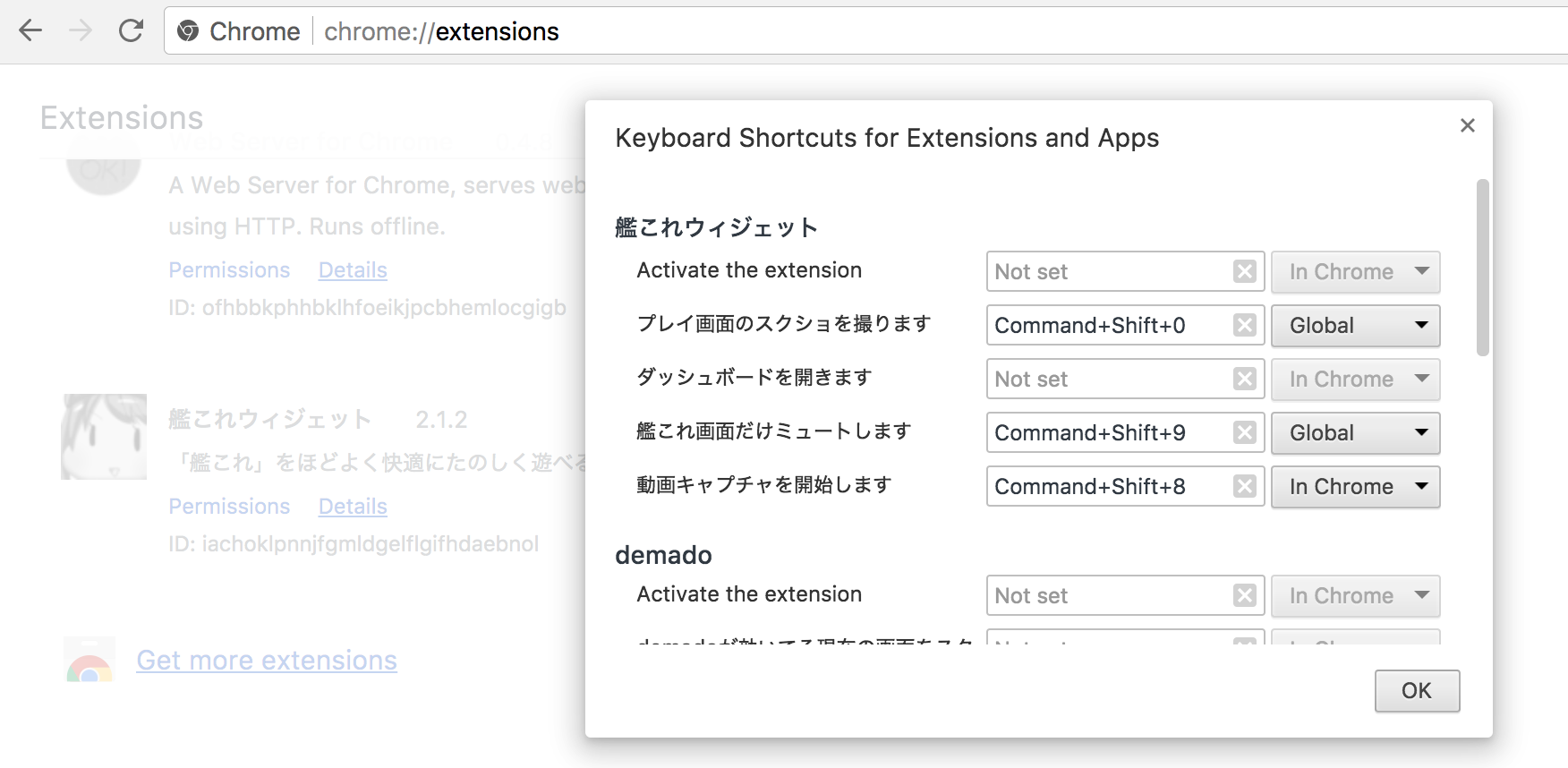Open the Global dropdown for the Command+Shift+9 shortcut
The height and width of the screenshot is (768, 1568).
(1356, 432)
